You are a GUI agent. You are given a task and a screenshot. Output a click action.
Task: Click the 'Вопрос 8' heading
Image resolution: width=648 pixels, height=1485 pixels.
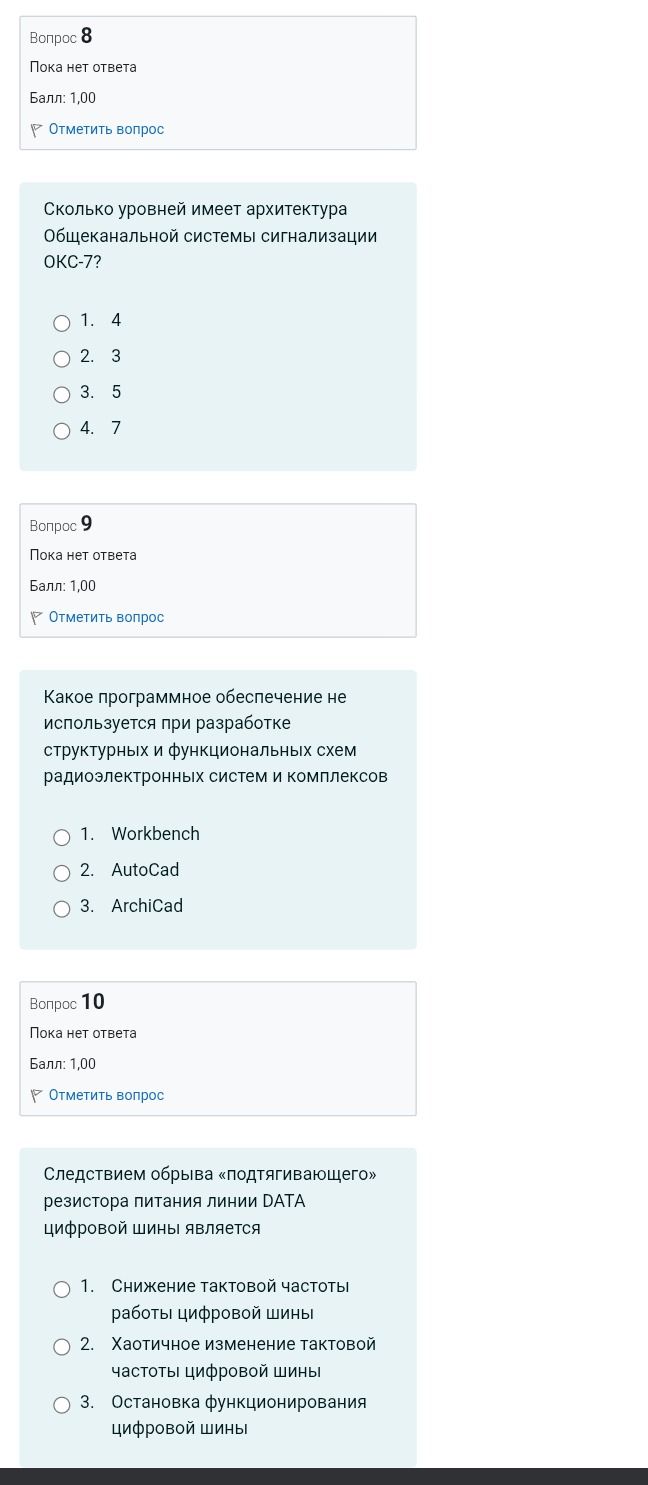(61, 37)
